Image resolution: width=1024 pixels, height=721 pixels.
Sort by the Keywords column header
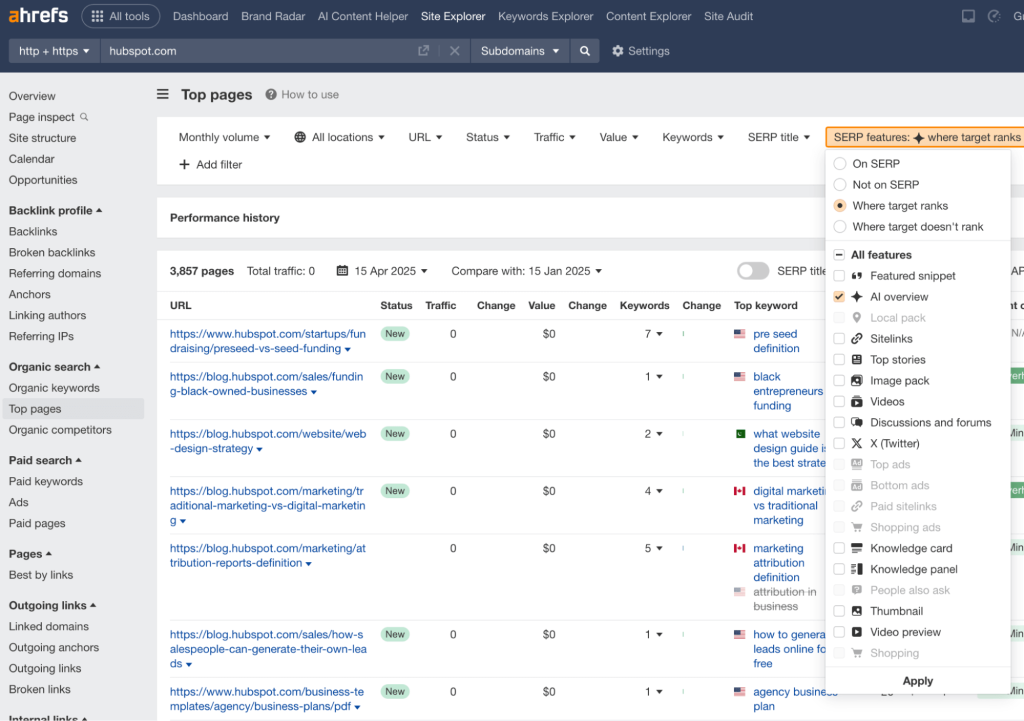(x=644, y=305)
